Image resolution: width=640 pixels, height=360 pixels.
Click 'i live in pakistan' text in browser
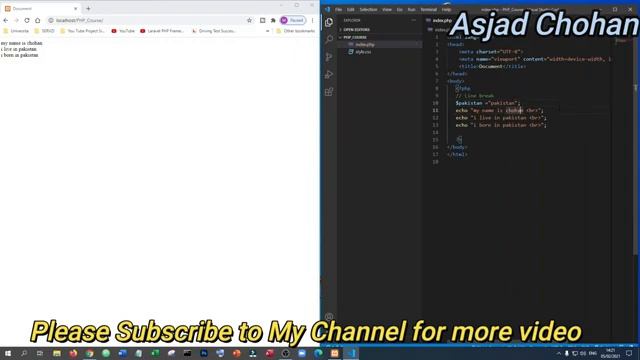19,49
